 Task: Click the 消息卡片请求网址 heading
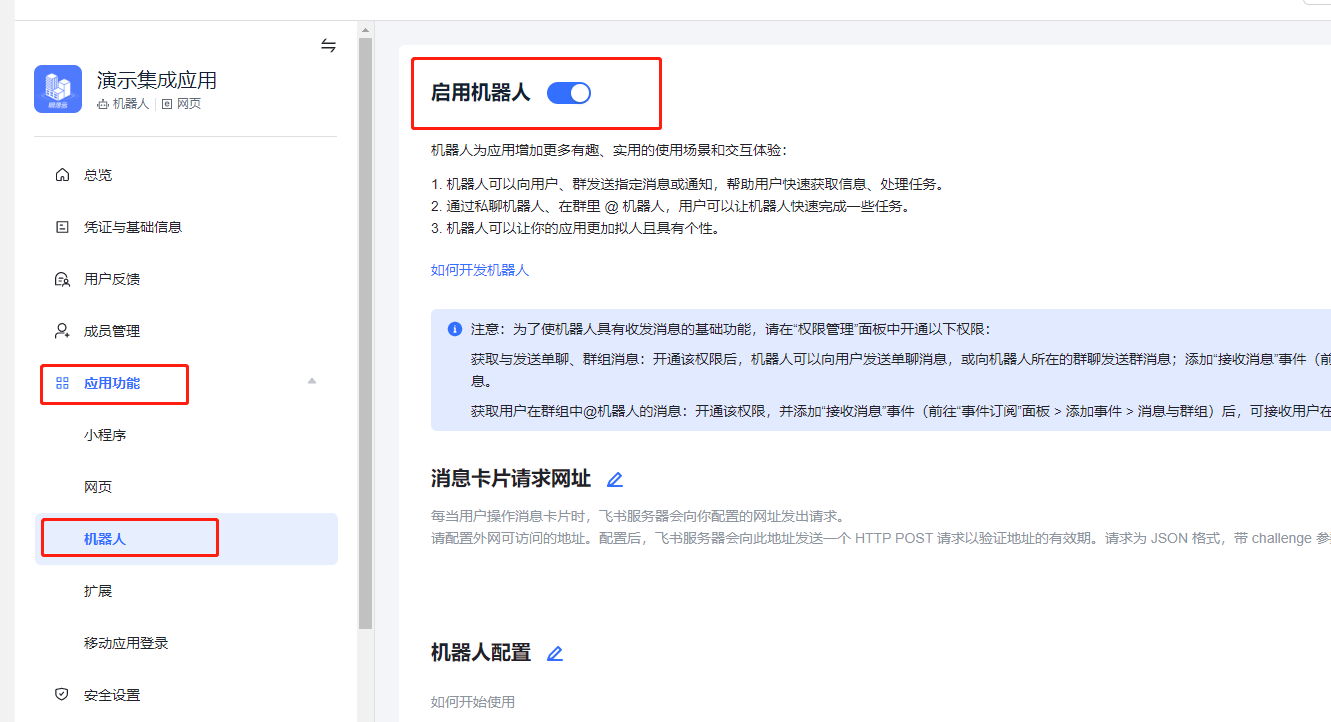tap(511, 479)
